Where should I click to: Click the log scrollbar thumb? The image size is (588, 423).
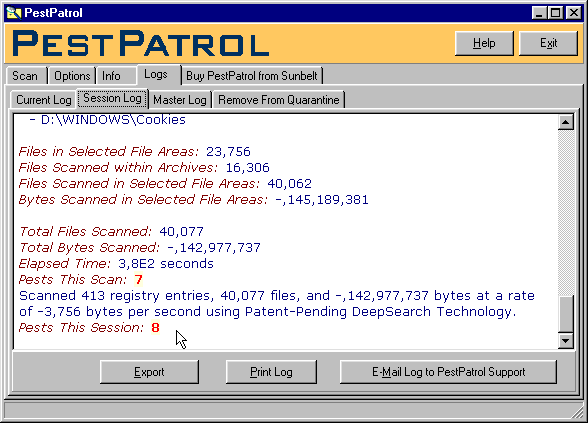[566, 314]
